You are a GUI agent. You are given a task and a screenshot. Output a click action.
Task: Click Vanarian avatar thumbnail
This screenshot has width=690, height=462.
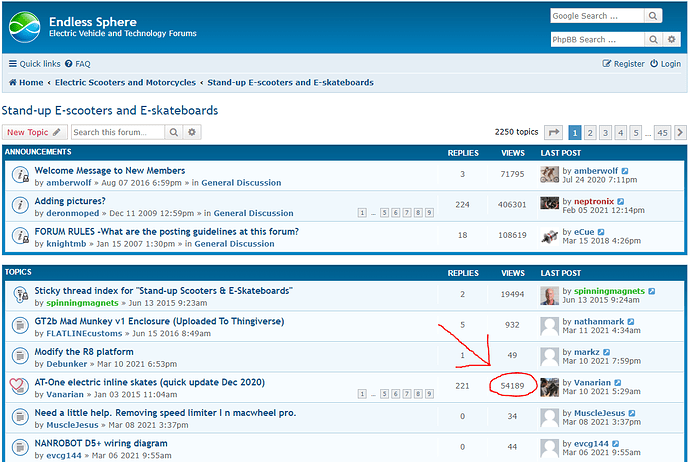click(549, 387)
